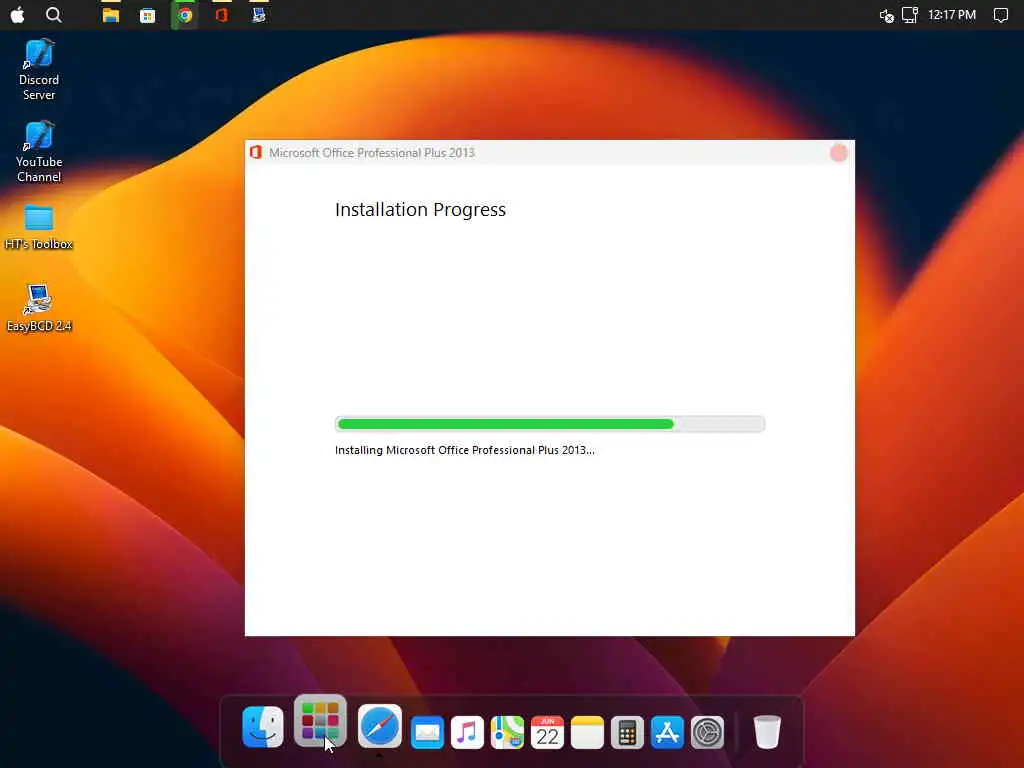Open File Explorer from the top bar
The width and height of the screenshot is (1024, 768).
click(111, 15)
